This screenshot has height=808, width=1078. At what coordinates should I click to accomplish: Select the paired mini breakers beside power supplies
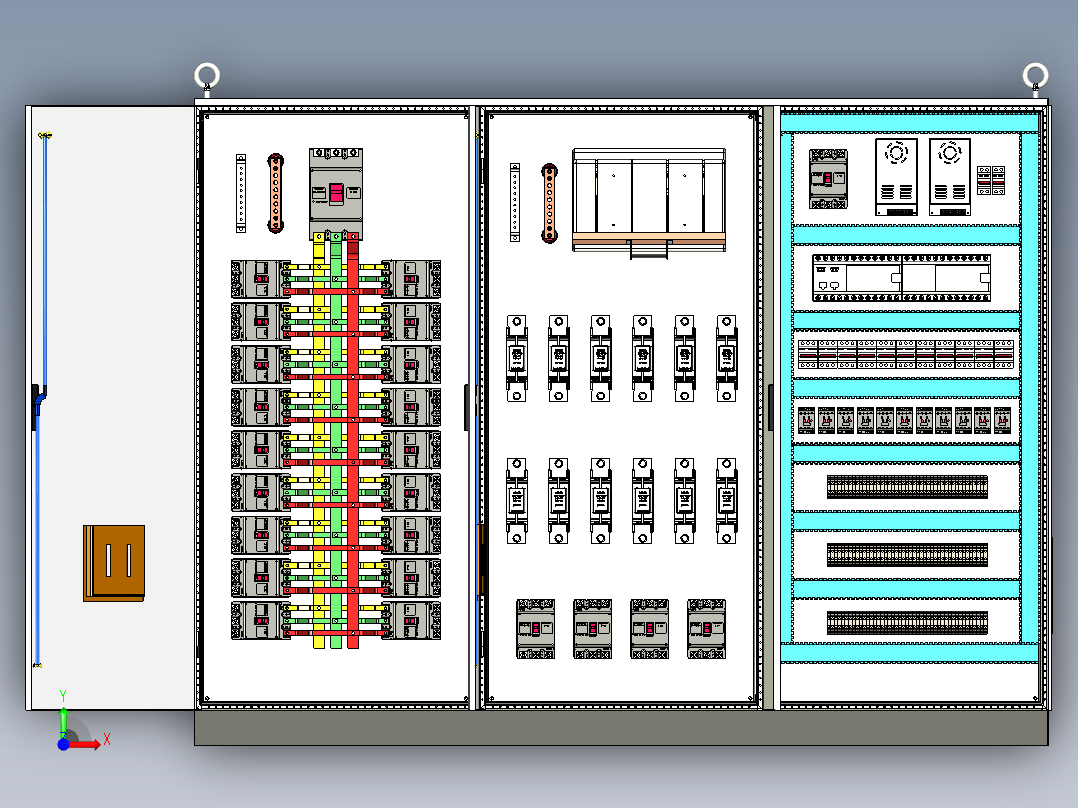(991, 180)
